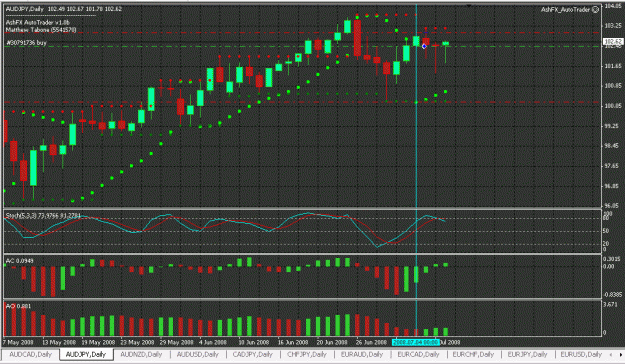Select the EURJPY,Daily chart tab
625x364 pixels.
(527, 354)
